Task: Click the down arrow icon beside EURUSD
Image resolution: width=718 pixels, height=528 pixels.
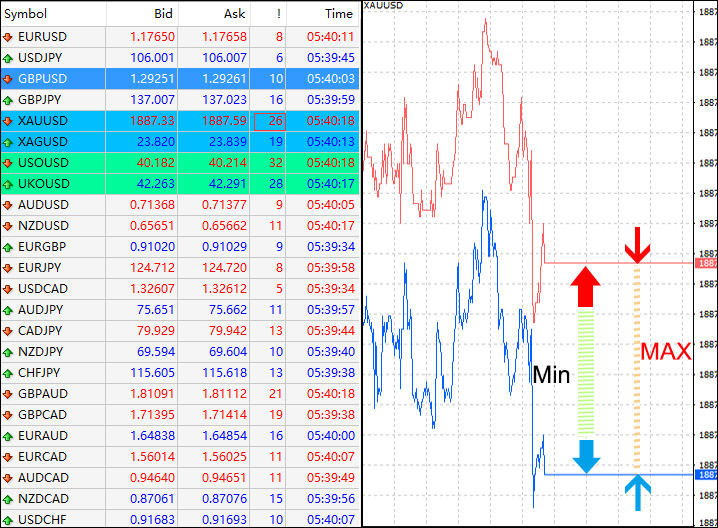Action: coord(9,37)
